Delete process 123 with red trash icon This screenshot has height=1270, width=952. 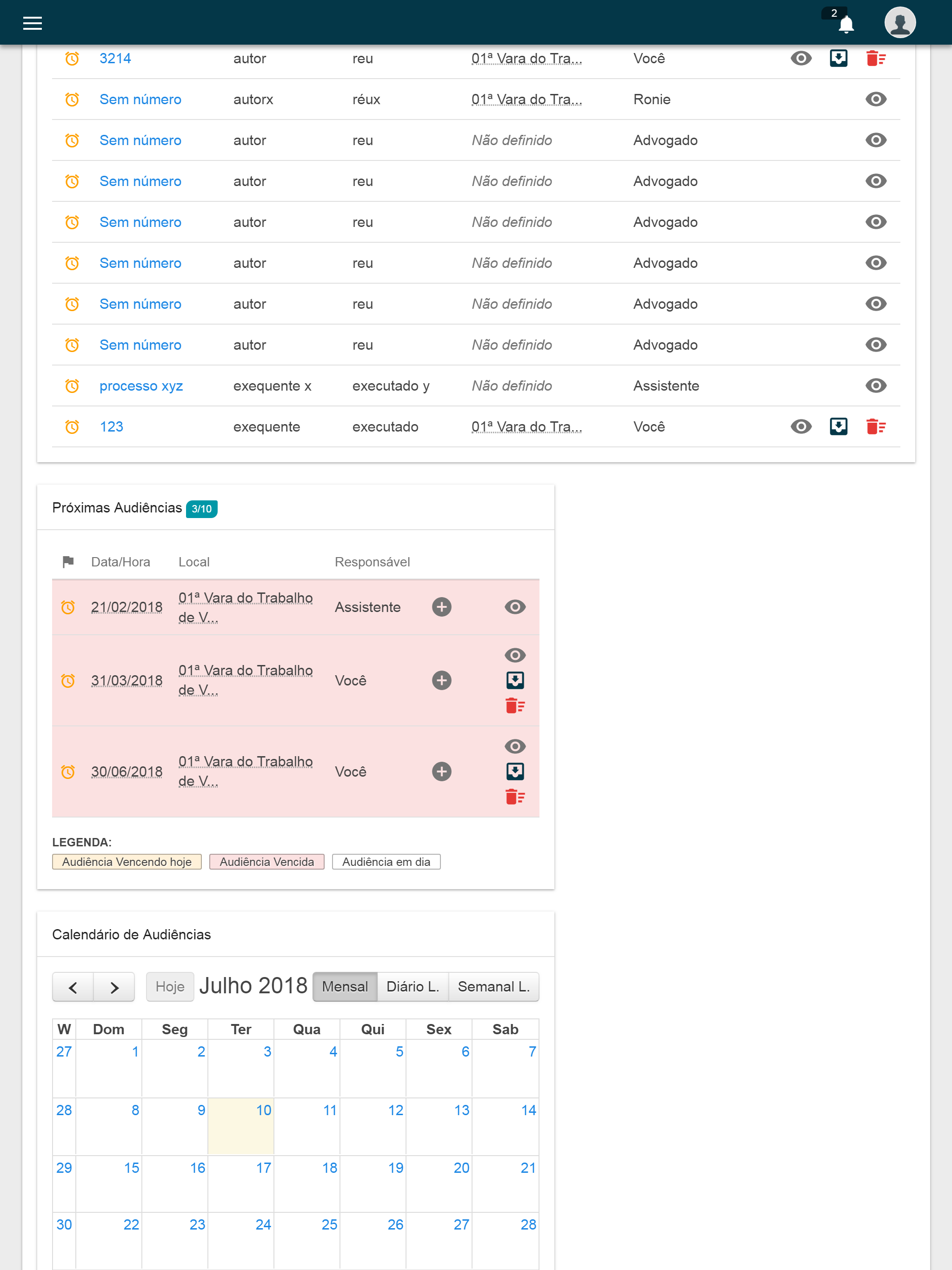875,426
